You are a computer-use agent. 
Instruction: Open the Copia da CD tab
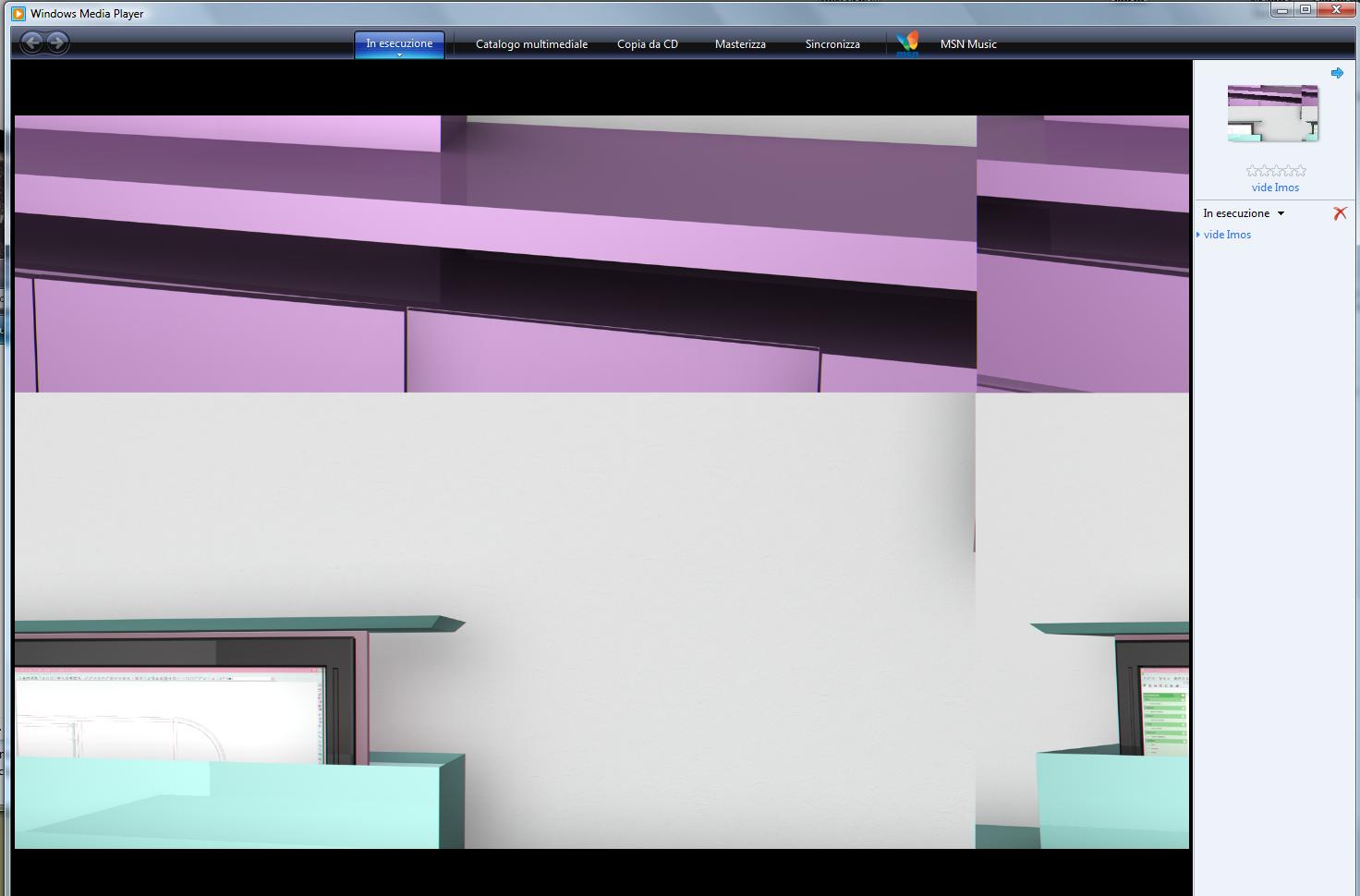pos(648,44)
